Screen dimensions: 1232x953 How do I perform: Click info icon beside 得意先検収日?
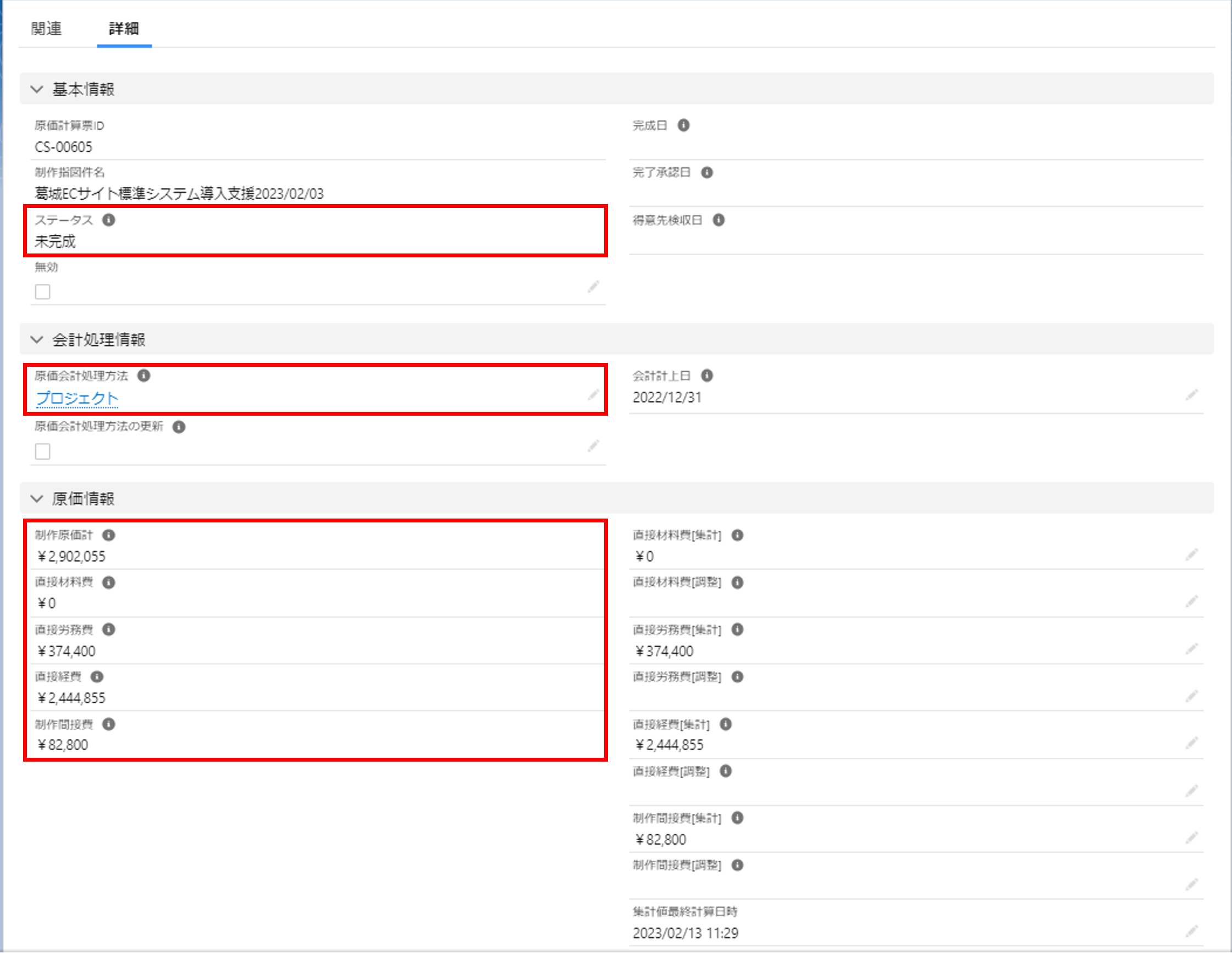click(x=718, y=220)
